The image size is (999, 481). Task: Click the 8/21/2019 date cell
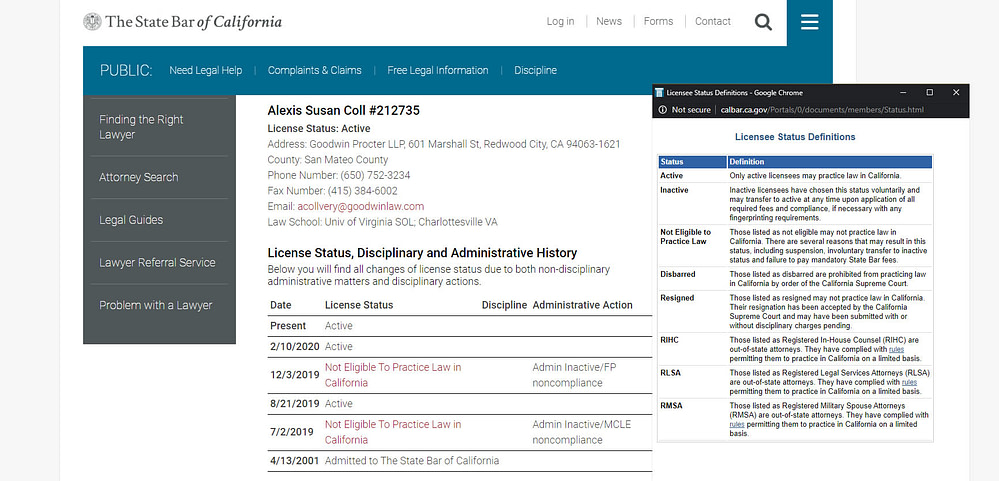[294, 403]
